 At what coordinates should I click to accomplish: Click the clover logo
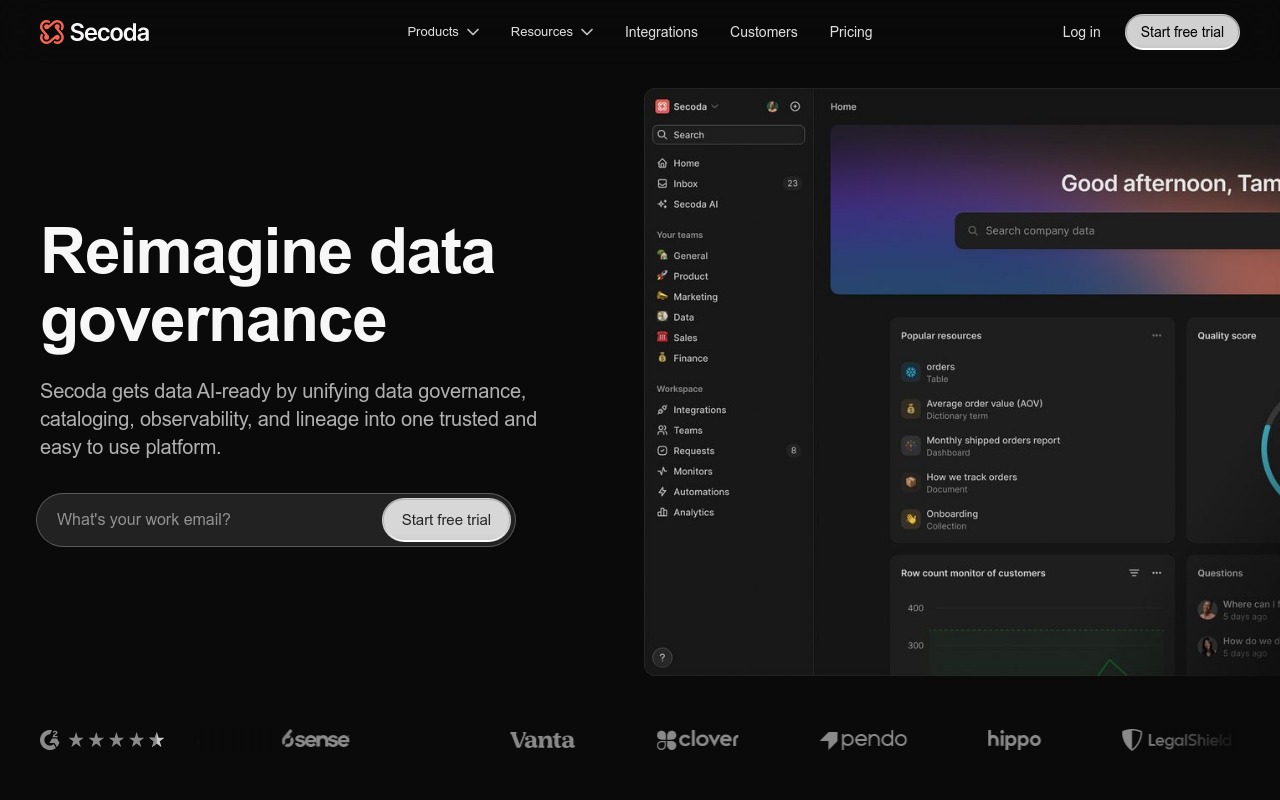click(697, 740)
